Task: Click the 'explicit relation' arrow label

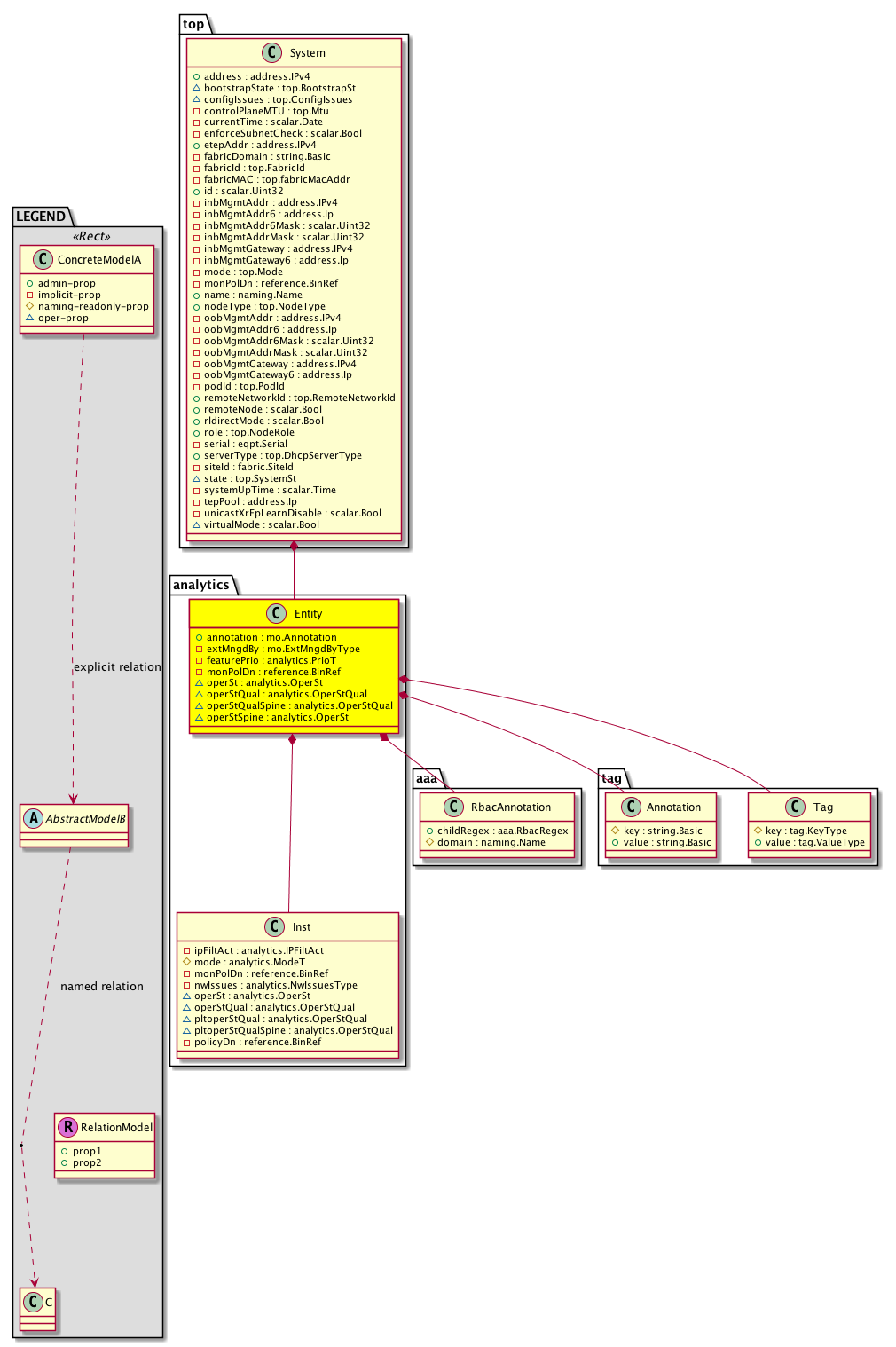Action: [117, 667]
